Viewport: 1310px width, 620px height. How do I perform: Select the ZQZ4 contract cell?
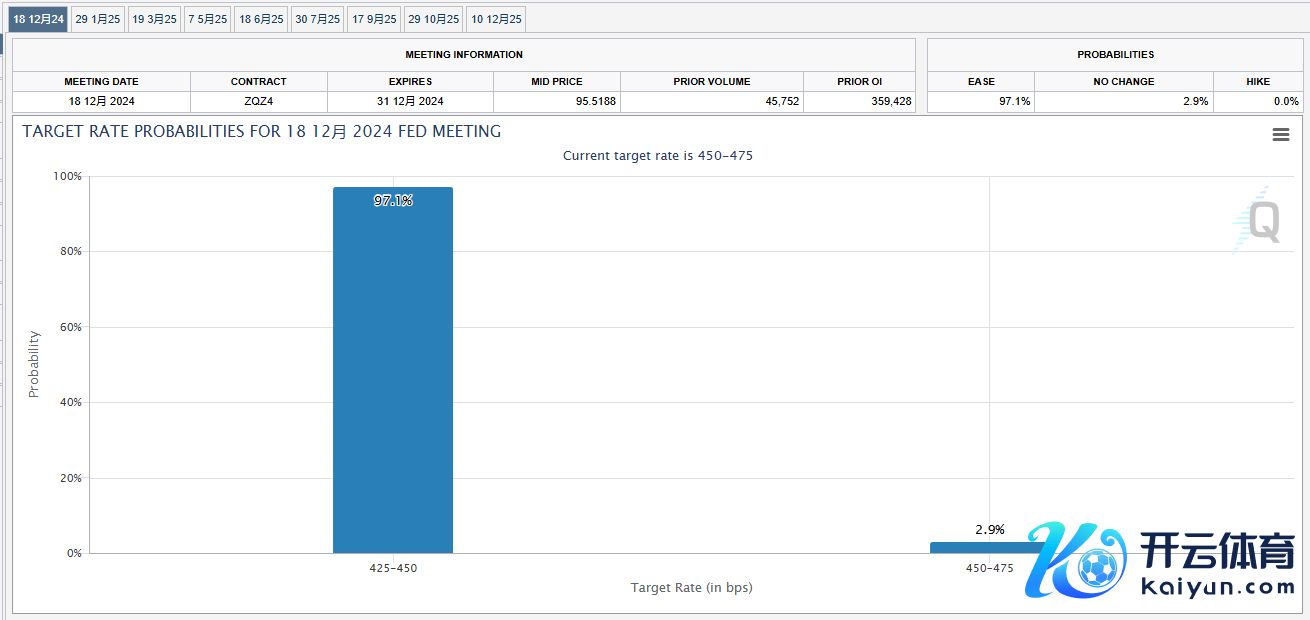pos(258,101)
